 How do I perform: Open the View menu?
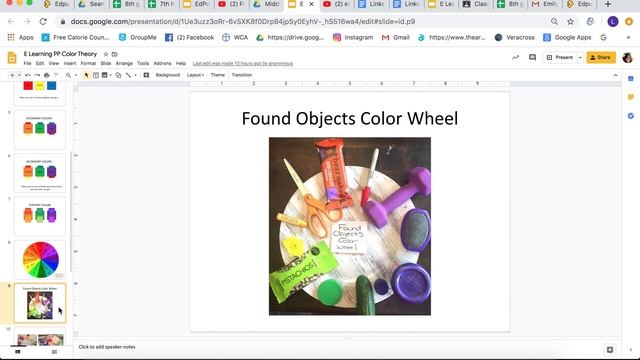click(53, 64)
